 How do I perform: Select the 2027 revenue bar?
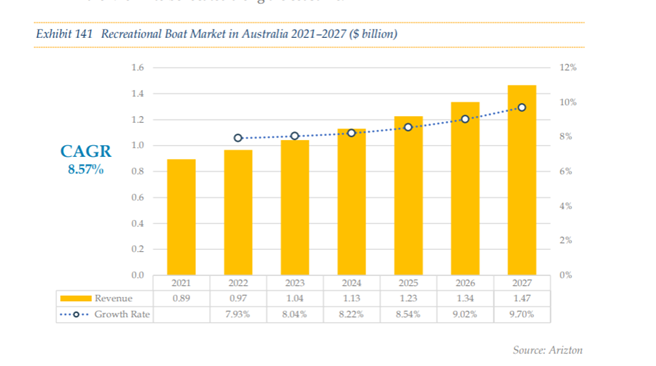coord(522,180)
